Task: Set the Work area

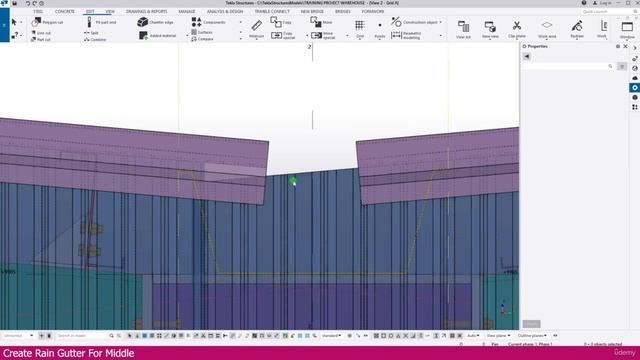Action: tap(547, 29)
